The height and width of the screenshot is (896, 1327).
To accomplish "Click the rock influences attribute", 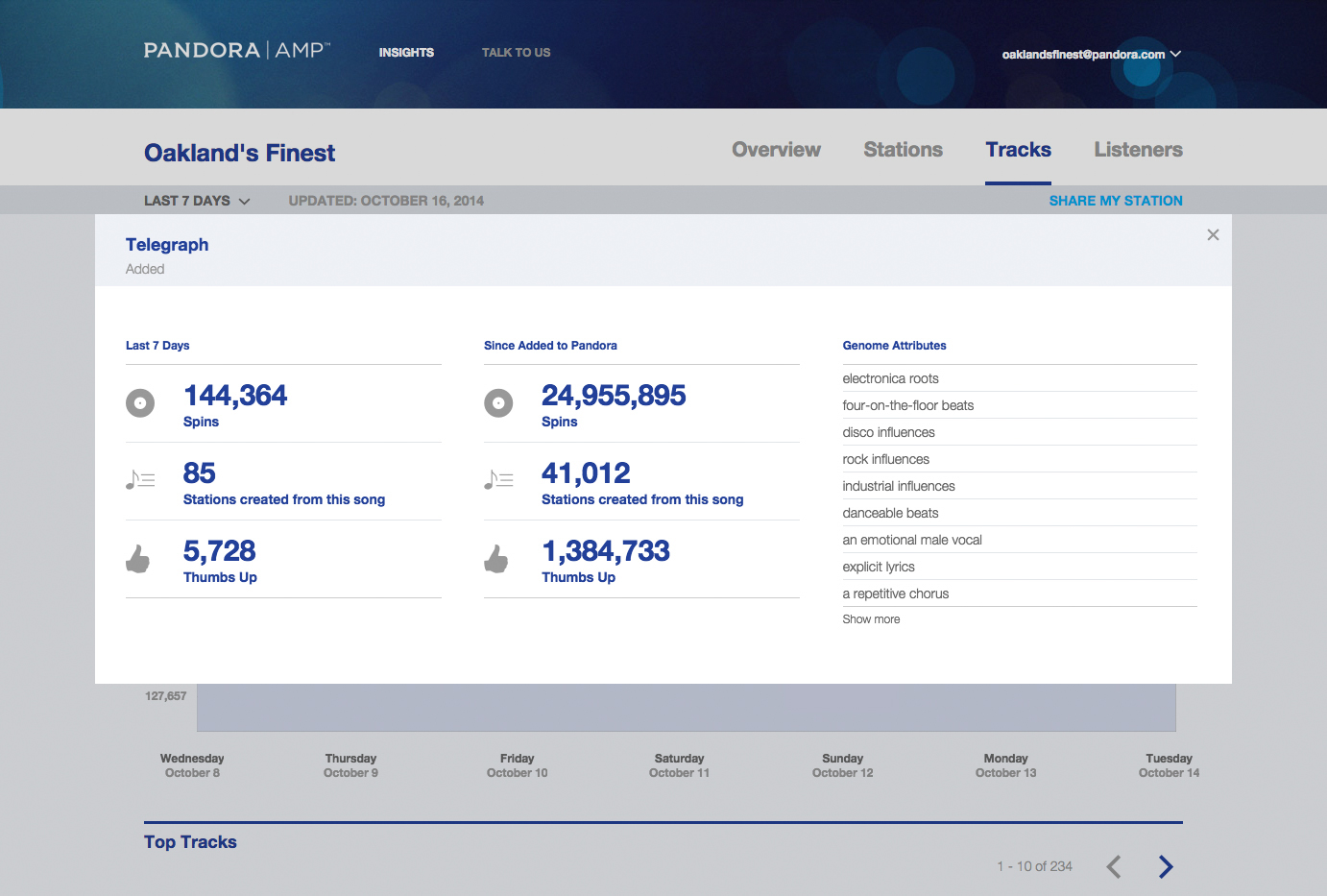I will 885,459.
